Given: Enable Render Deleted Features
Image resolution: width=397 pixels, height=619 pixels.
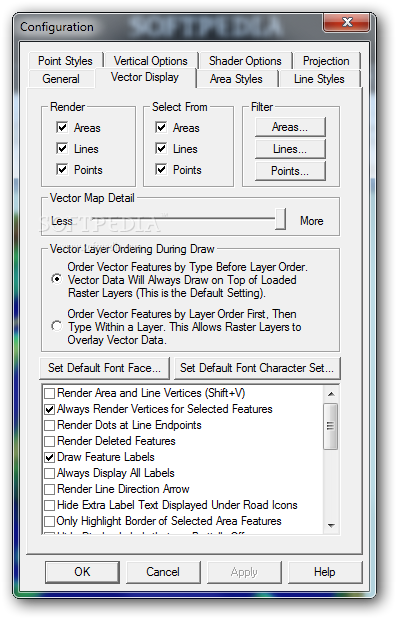Looking at the screenshot, I should pos(49,441).
